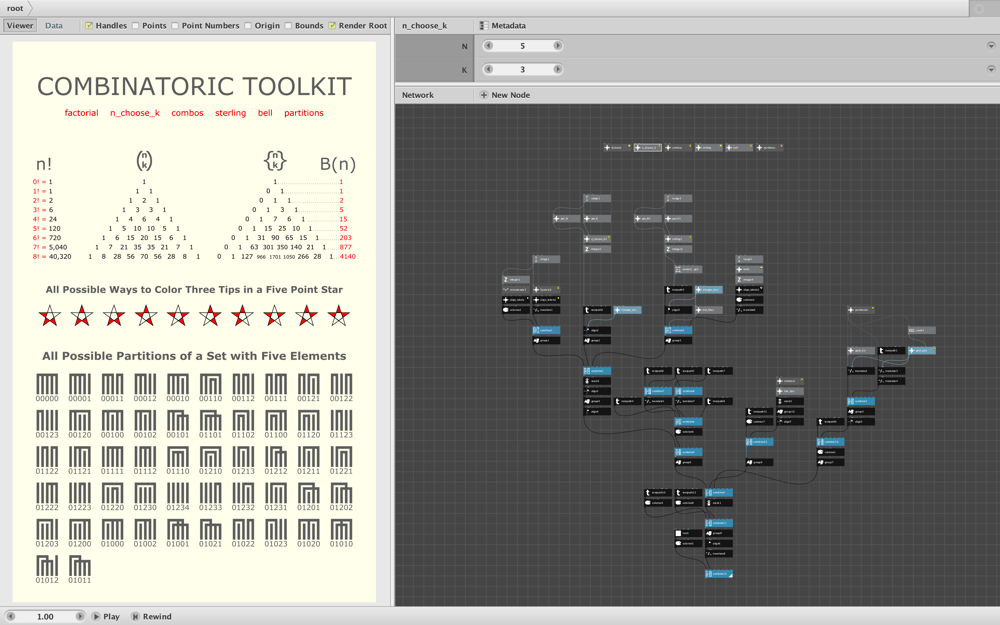Increase K with the right arrow
Screen dimensions: 1000x625
tap(557, 69)
